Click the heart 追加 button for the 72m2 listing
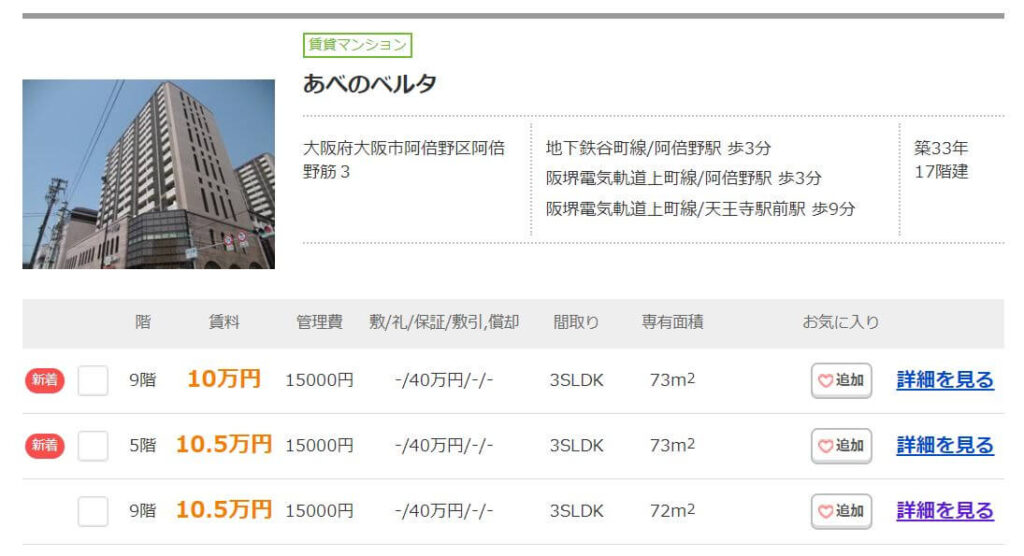The image size is (1024, 556). (841, 511)
